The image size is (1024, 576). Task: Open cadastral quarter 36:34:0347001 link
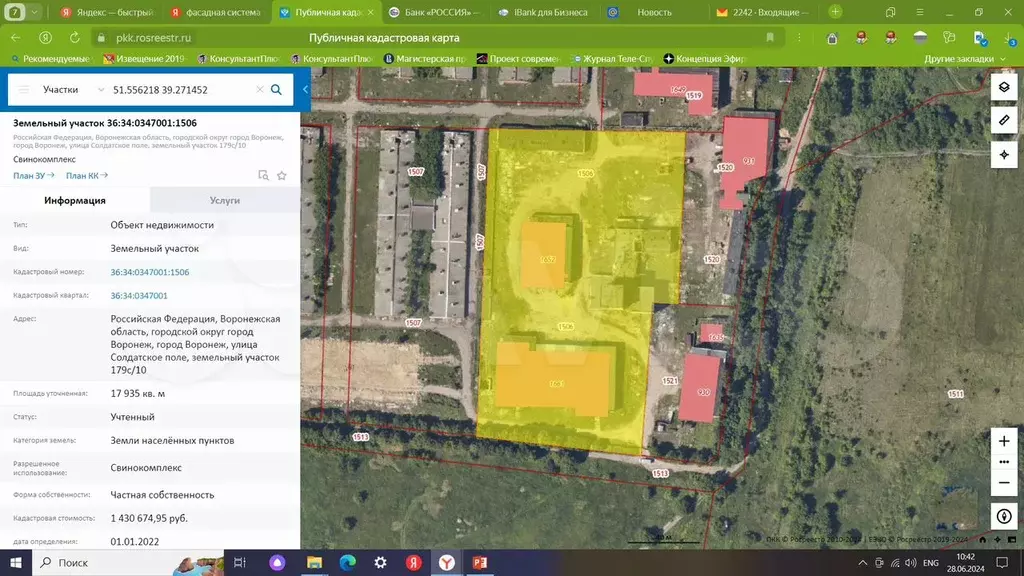click(138, 296)
